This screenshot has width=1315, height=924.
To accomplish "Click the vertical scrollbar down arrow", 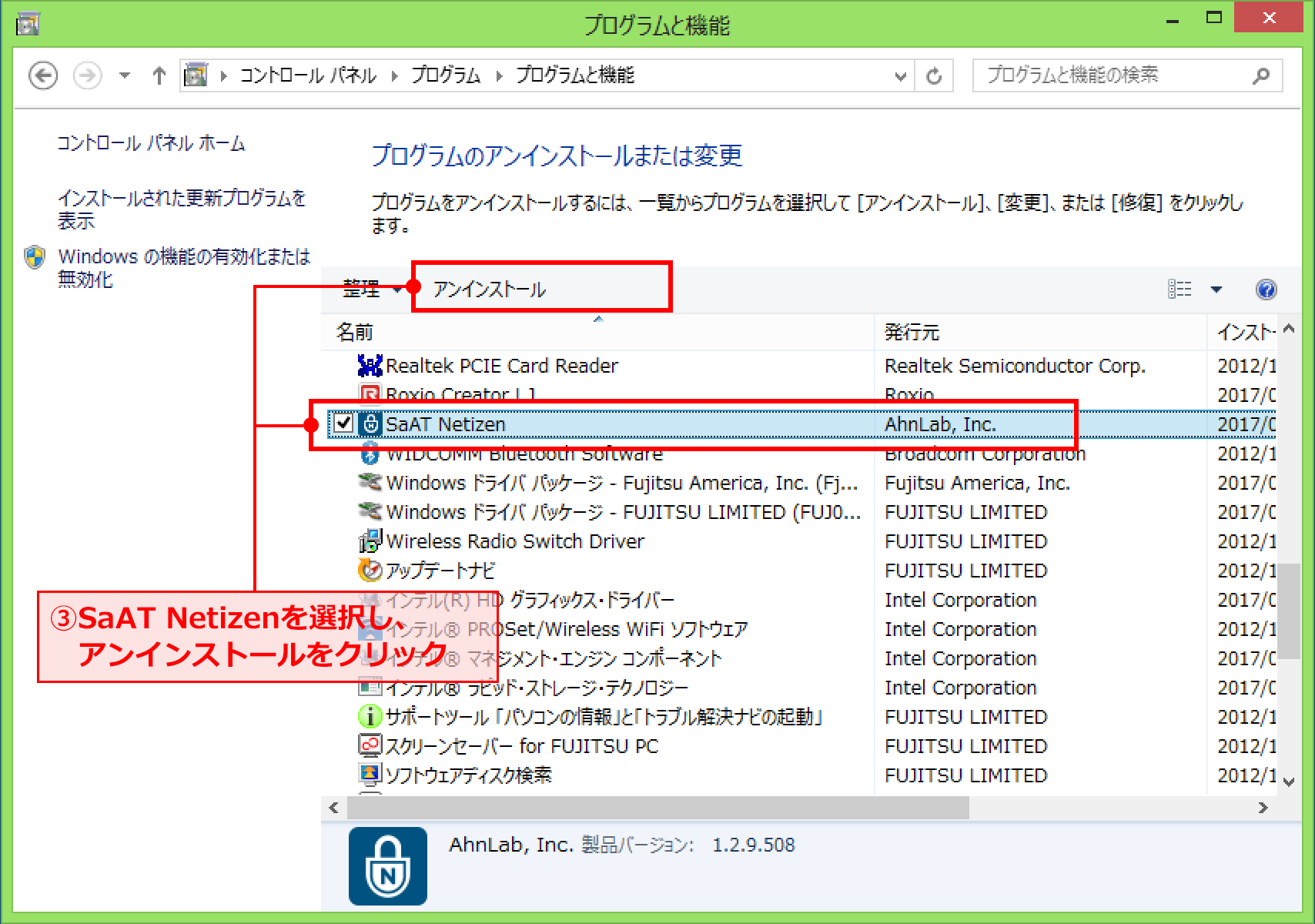I will pos(1289,782).
